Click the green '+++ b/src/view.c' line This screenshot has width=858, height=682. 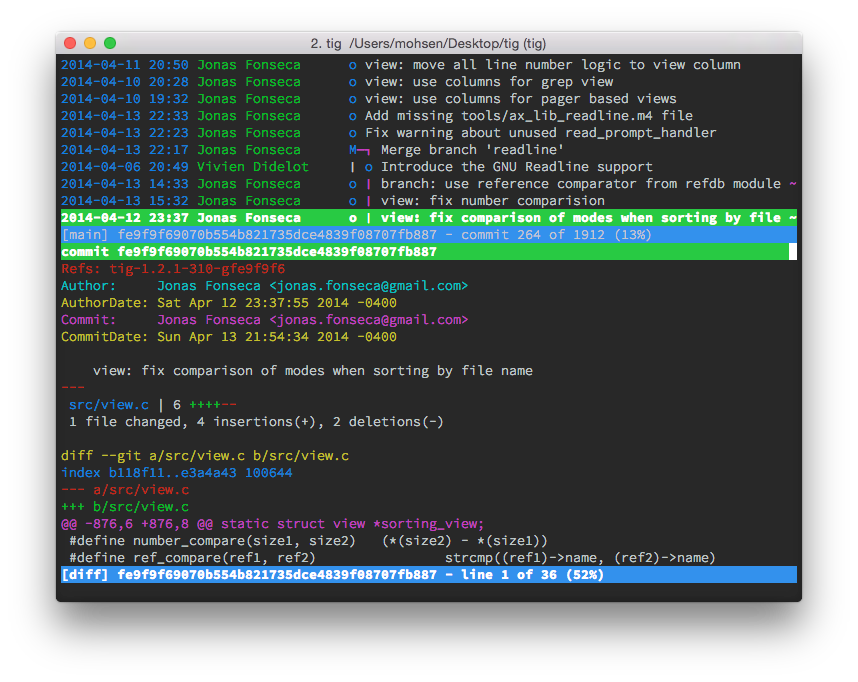pos(125,506)
